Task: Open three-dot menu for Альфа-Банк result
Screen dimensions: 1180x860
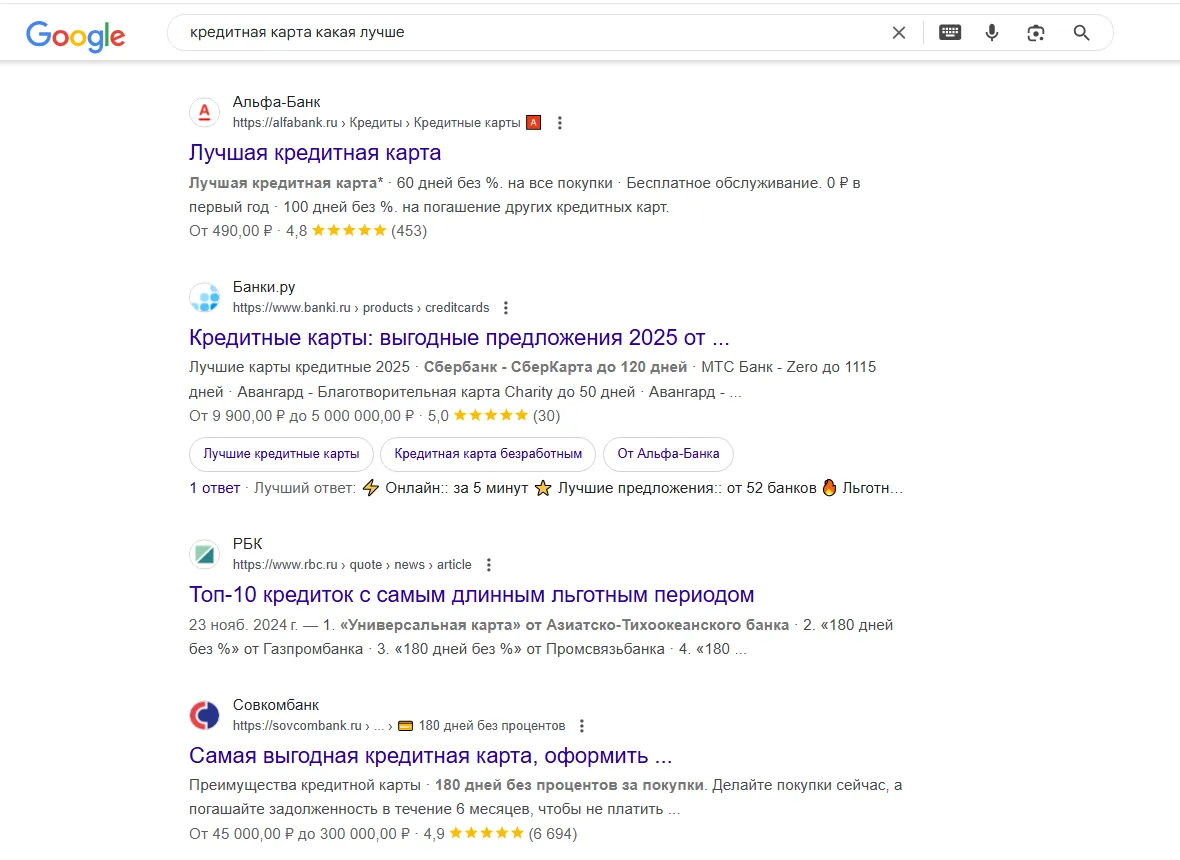Action: (x=560, y=123)
